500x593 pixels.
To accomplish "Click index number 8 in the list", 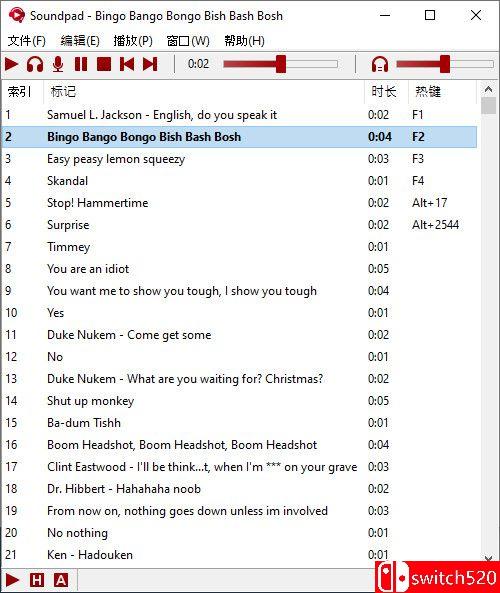I will [x=8, y=269].
